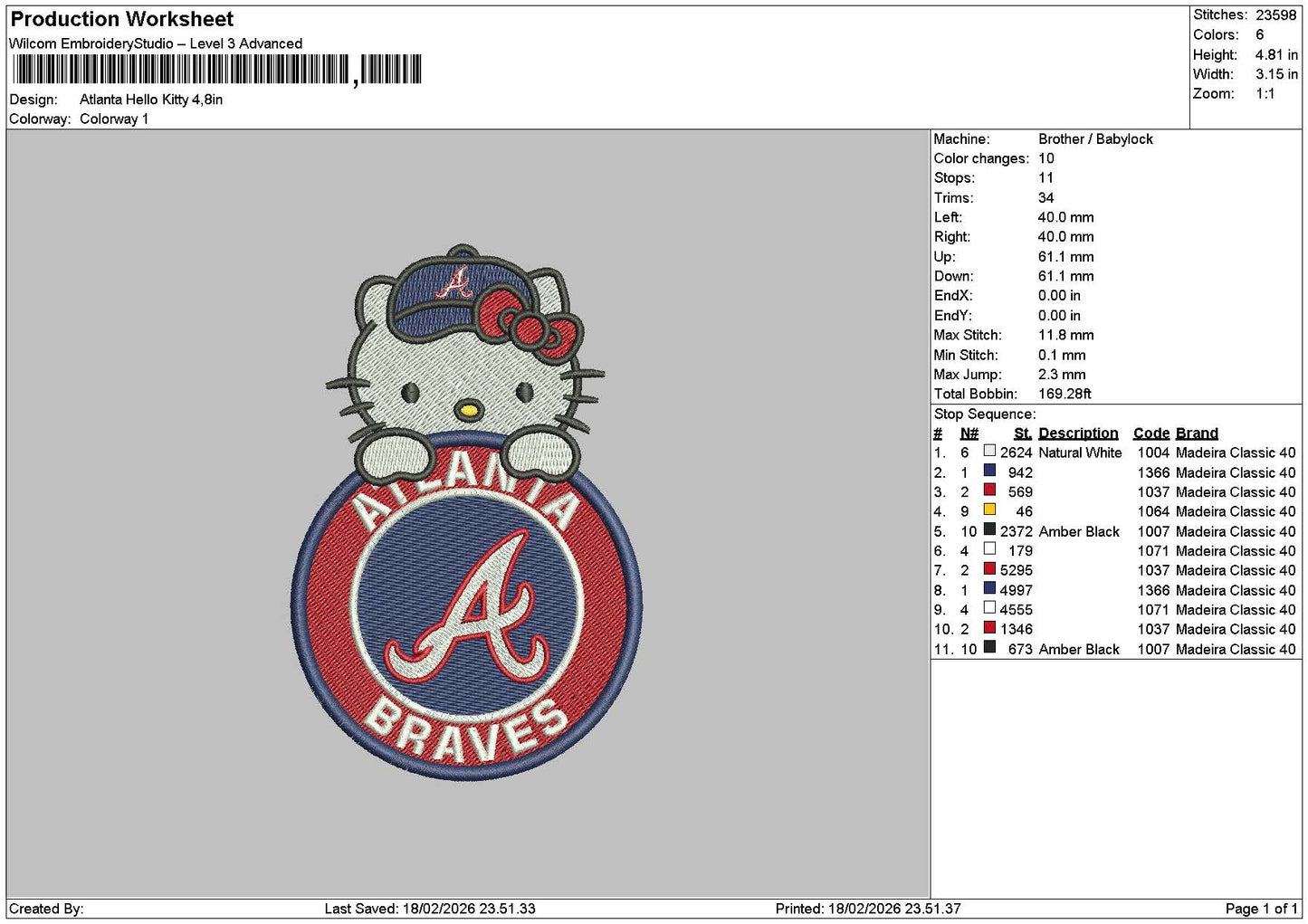1308x924 pixels.
Task: Click the 'Page 1 of 1' indicator
Action: click(x=1261, y=909)
